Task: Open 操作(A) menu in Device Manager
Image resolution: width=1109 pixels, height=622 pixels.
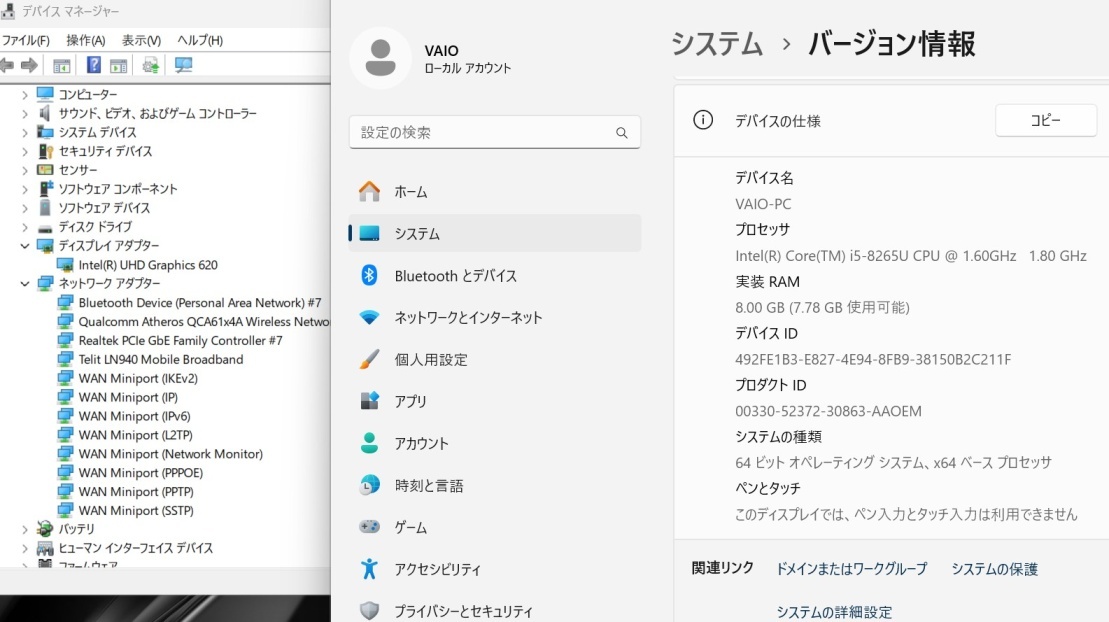Action: pyautogui.click(x=86, y=40)
